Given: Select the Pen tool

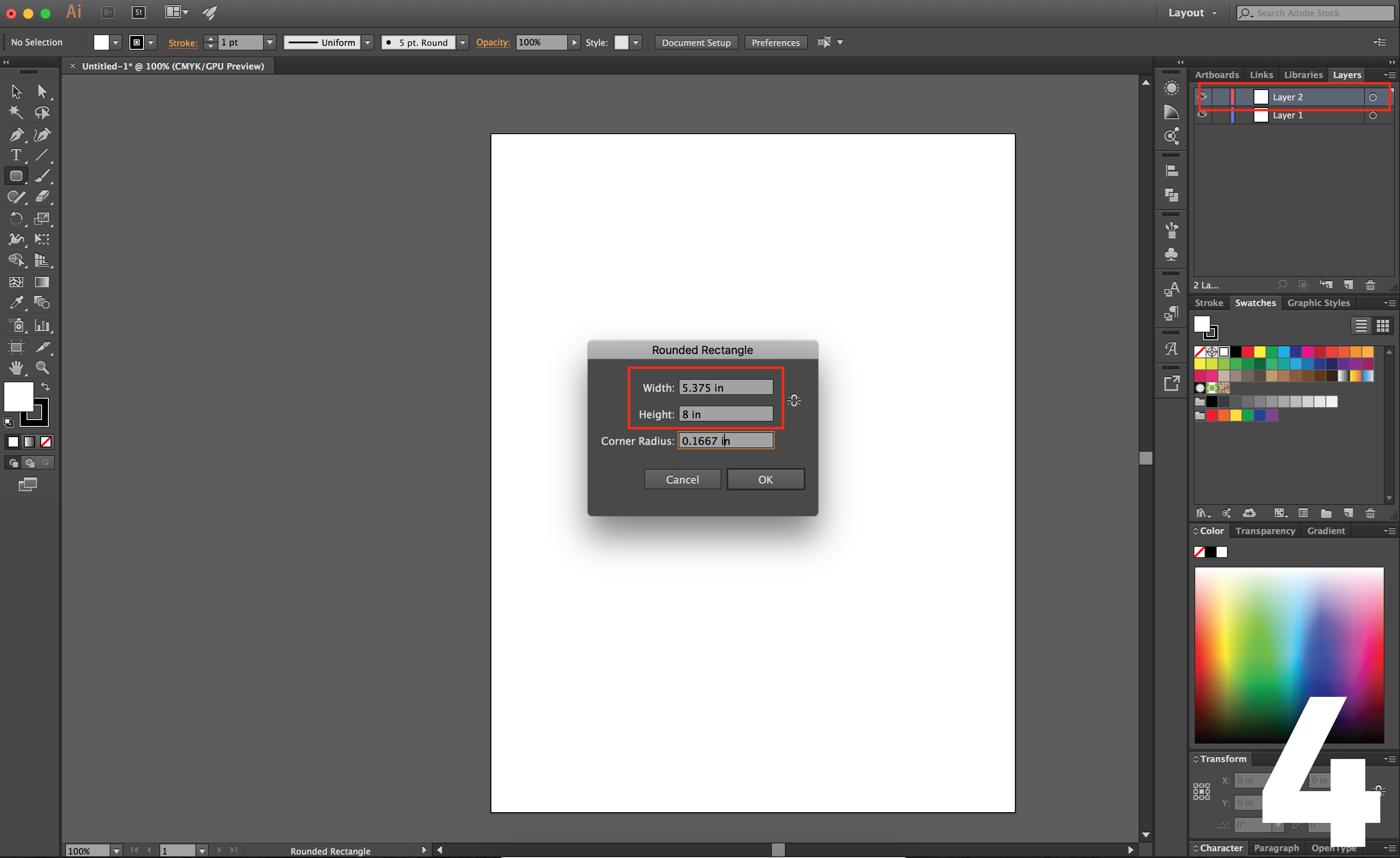Looking at the screenshot, I should pyautogui.click(x=16, y=135).
